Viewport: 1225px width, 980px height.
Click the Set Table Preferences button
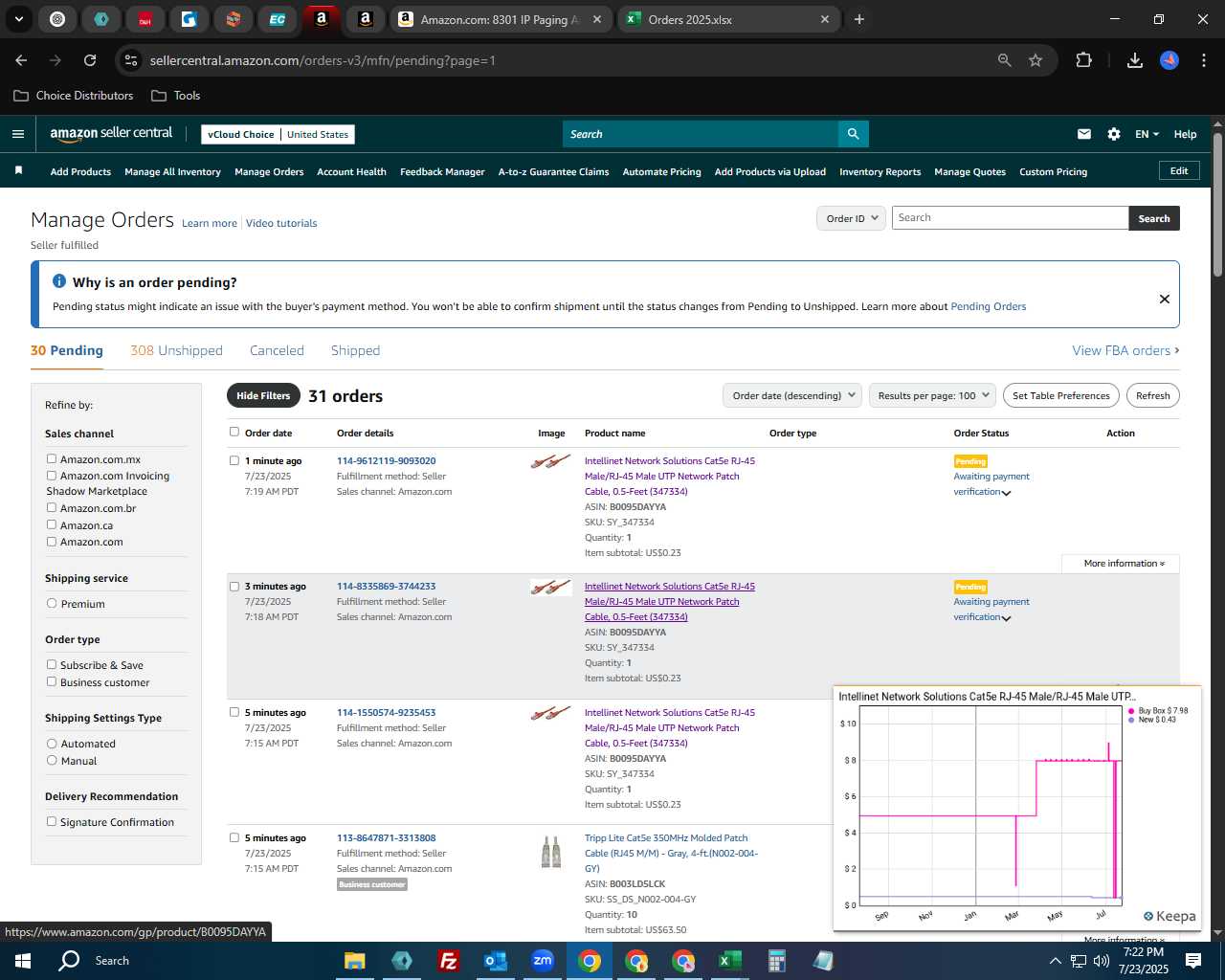1061,395
